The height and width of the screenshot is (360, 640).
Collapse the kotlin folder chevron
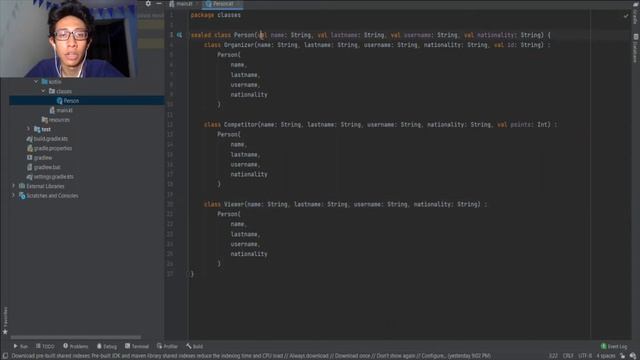(36, 82)
